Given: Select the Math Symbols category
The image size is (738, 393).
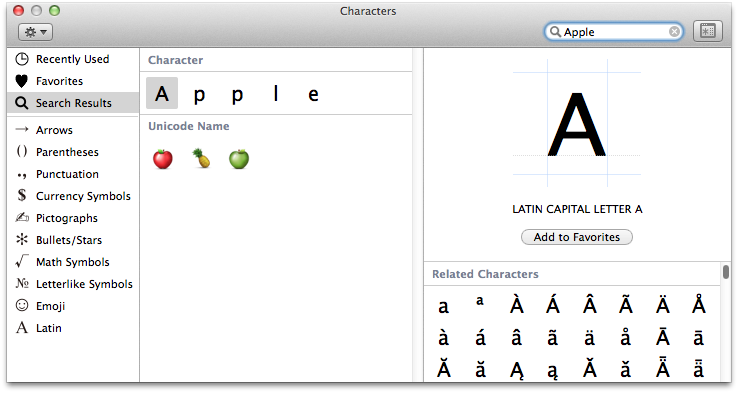Looking at the screenshot, I should (73, 262).
